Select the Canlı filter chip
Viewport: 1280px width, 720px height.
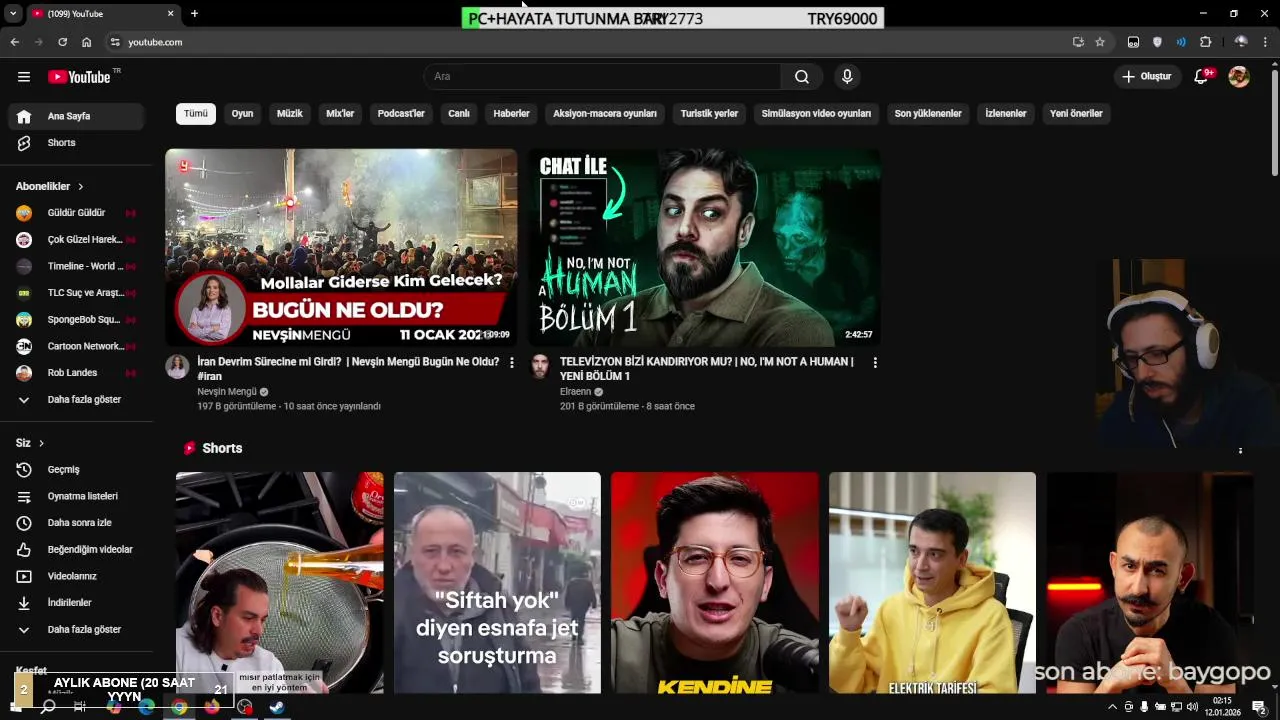click(459, 114)
